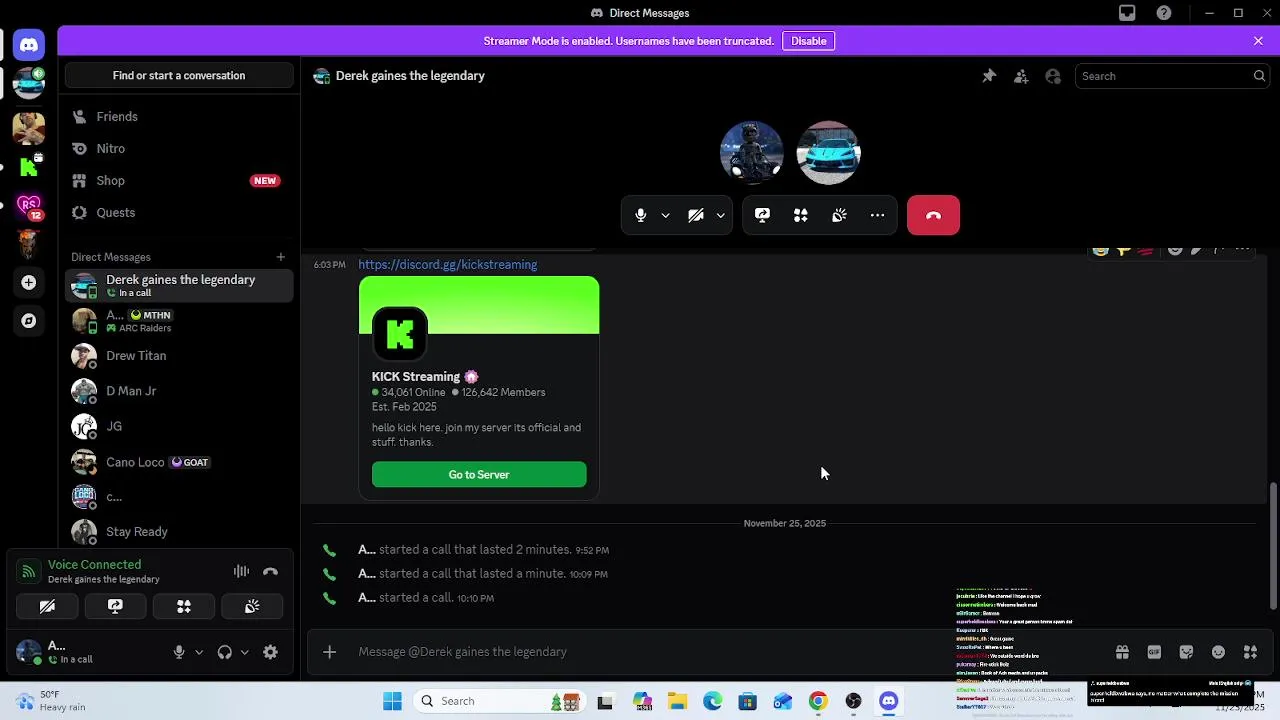Open soundboard from voice panel
The height and width of the screenshot is (720, 1280).
click(252, 606)
